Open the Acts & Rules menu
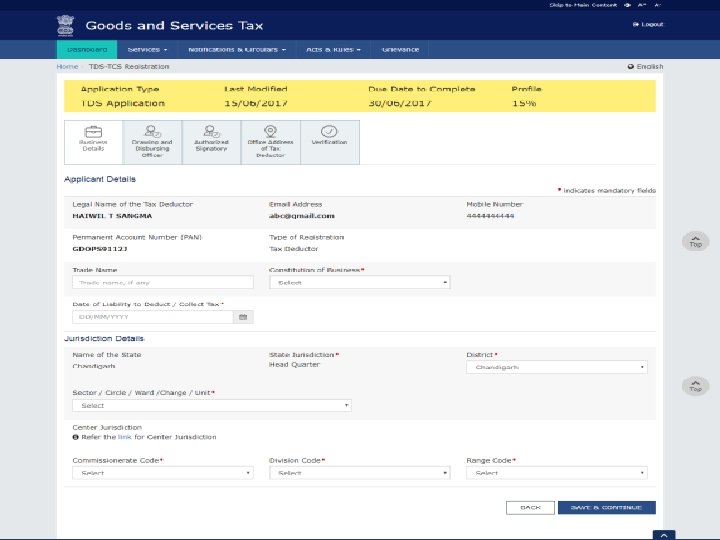Screen dimensions: 720x540 333,50
